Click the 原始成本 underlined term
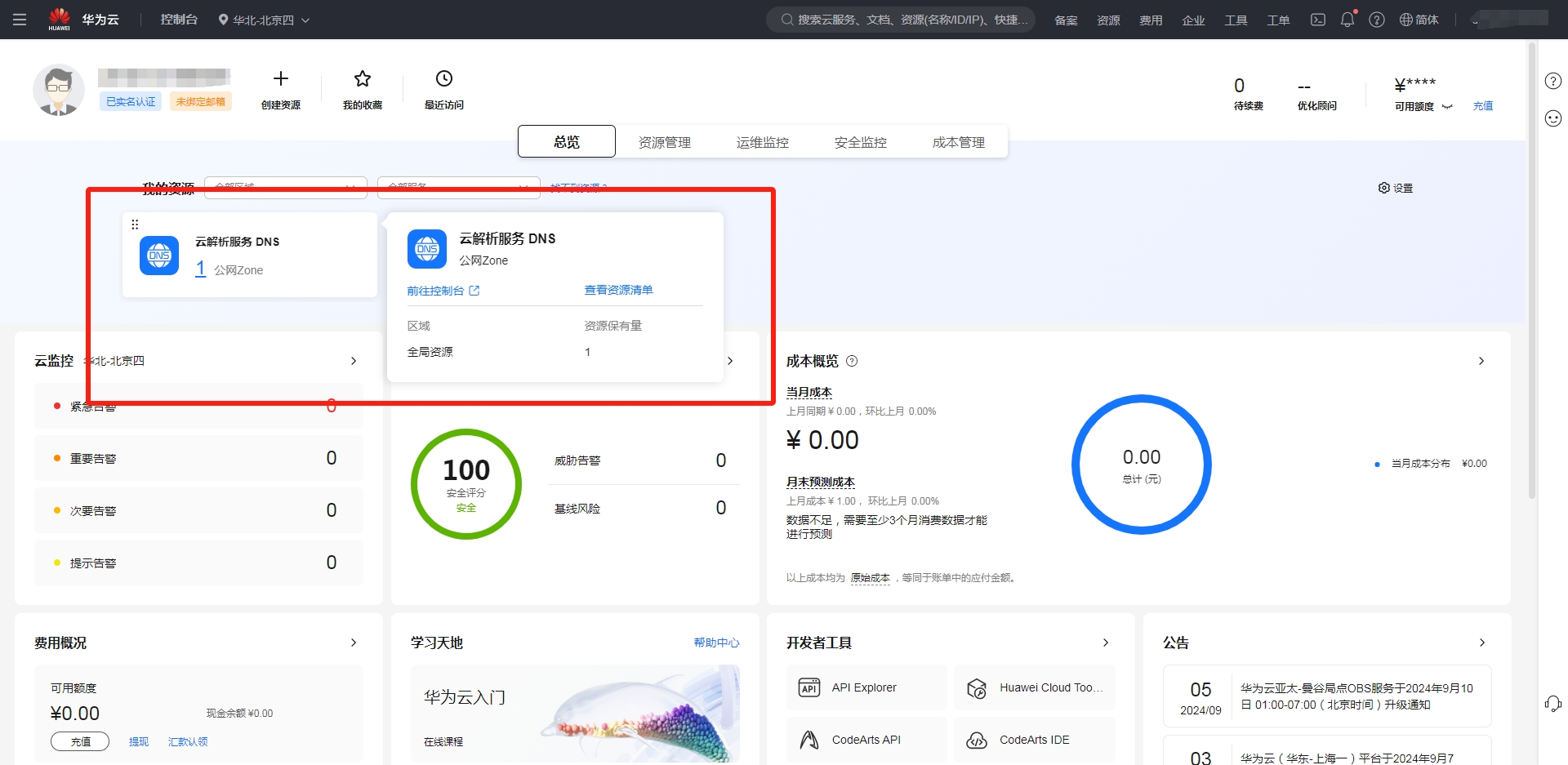This screenshot has height=765, width=1568. coord(870,578)
